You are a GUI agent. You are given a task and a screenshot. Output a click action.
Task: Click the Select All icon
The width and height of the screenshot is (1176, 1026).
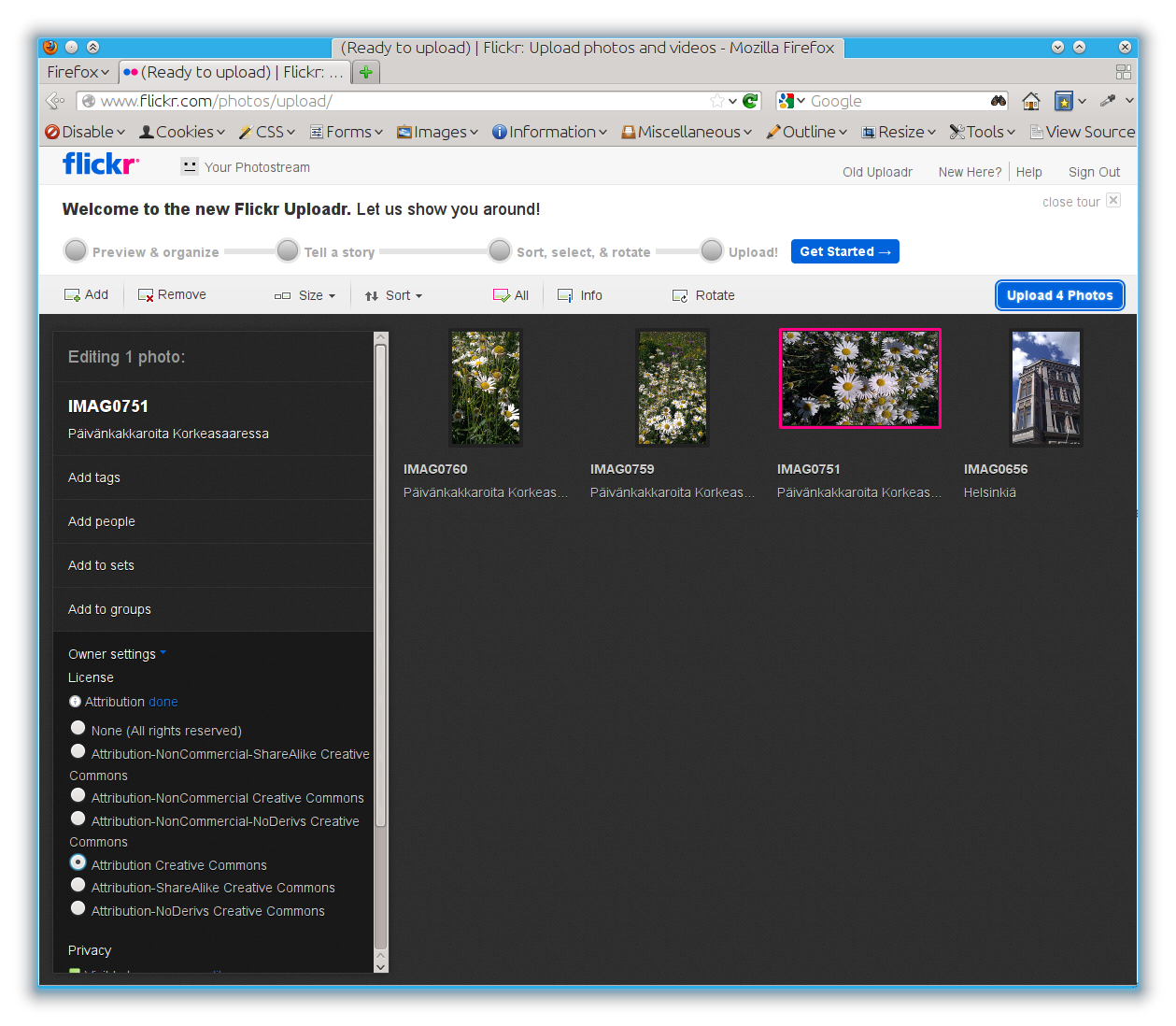click(x=502, y=295)
